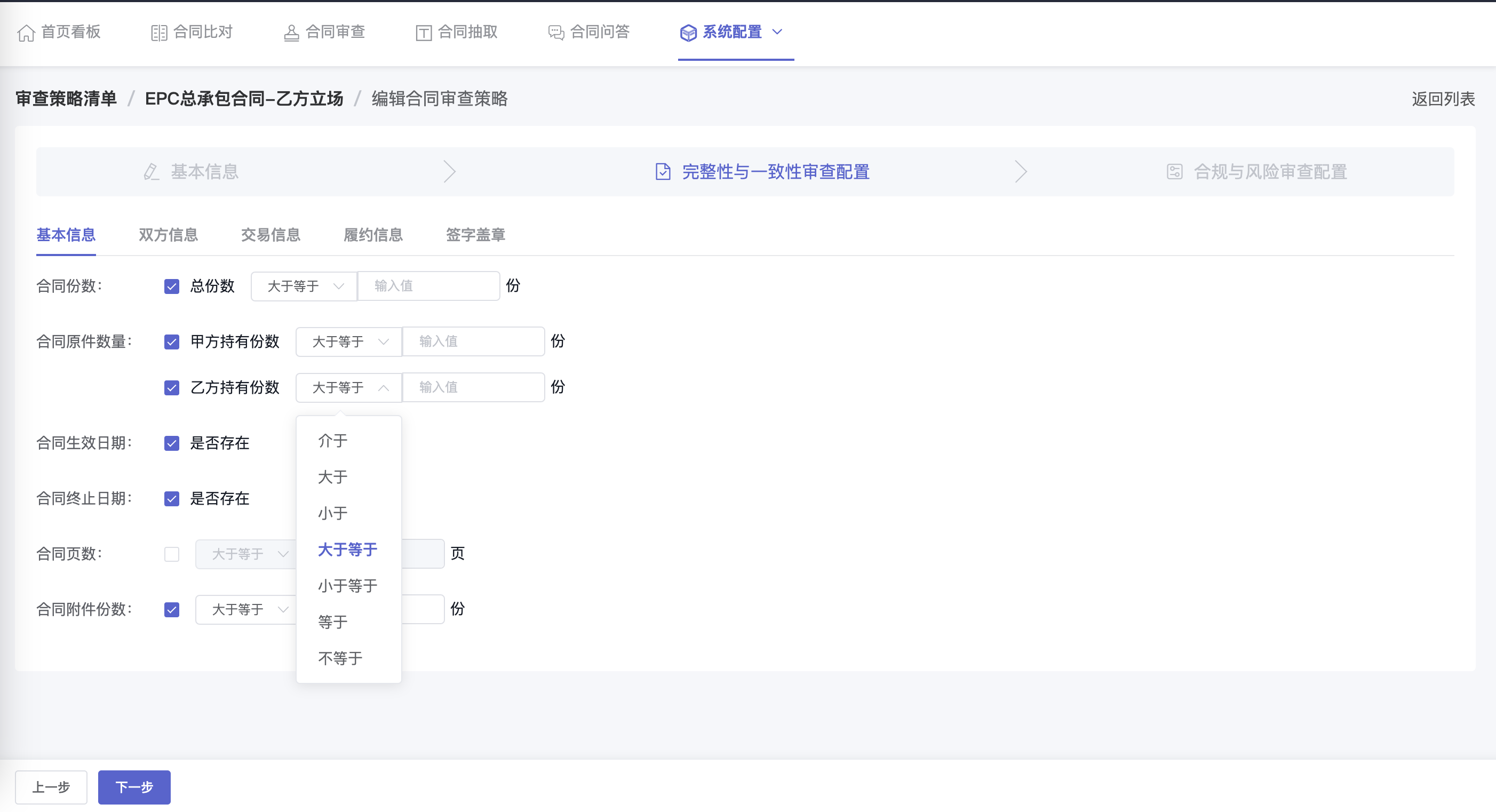Click the 下一步 button
The width and height of the screenshot is (1496, 812).
point(134,787)
